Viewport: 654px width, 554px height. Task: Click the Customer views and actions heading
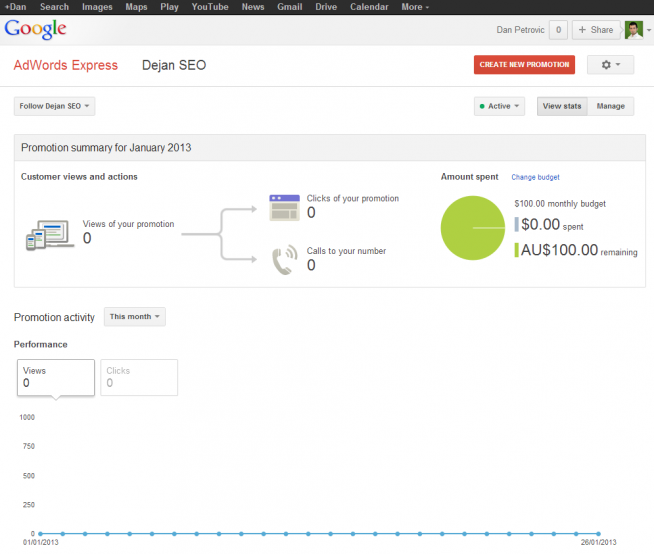click(79, 177)
